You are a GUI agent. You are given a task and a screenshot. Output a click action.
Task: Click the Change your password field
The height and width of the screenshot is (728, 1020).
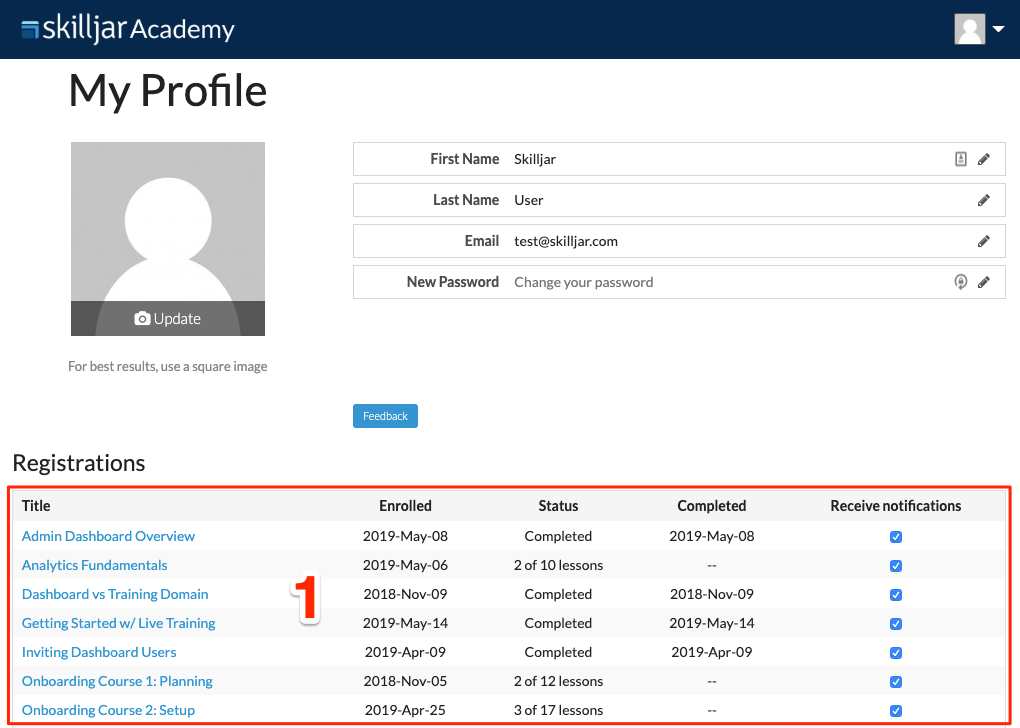coord(584,282)
